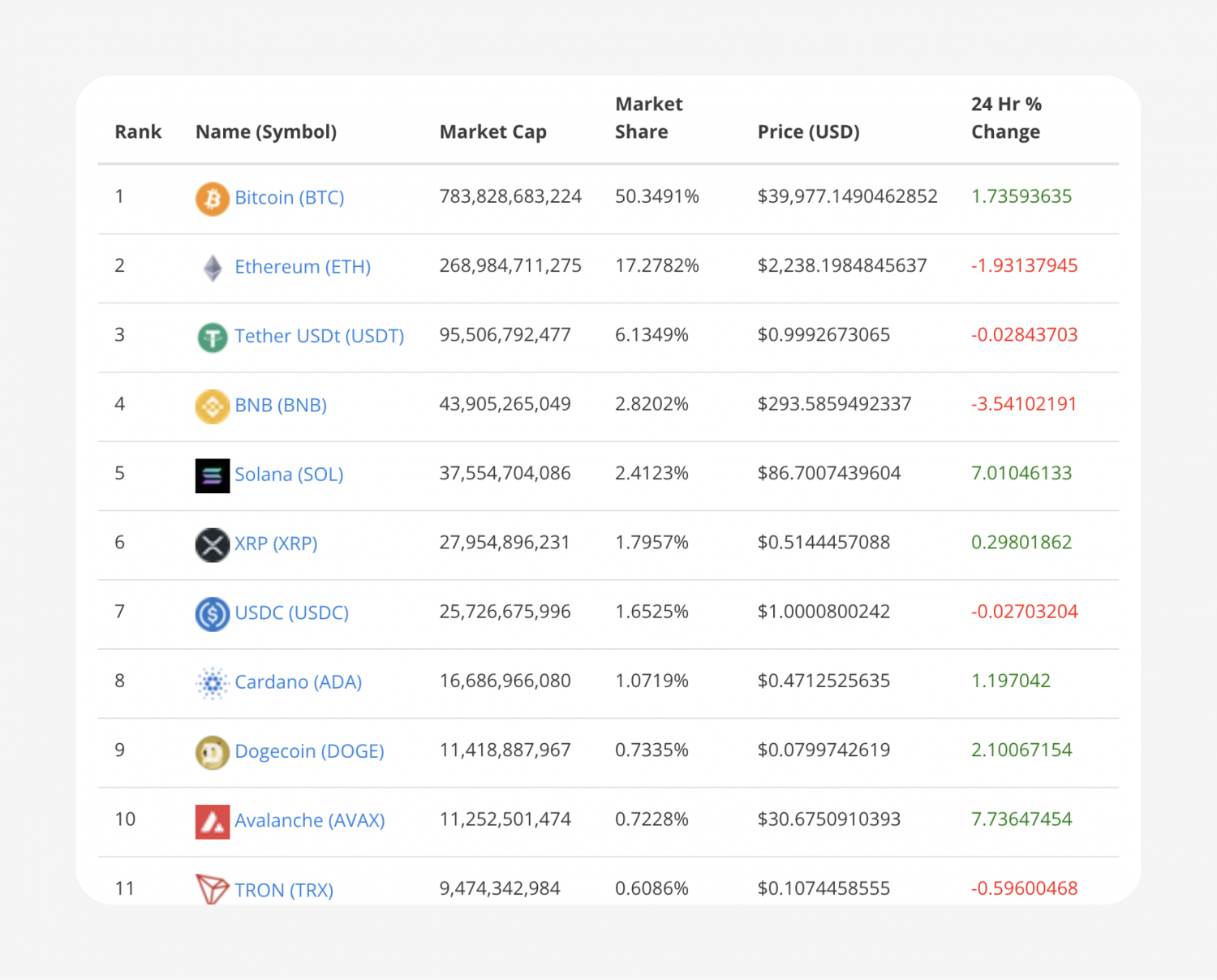Click the Market Share column header

(649, 118)
